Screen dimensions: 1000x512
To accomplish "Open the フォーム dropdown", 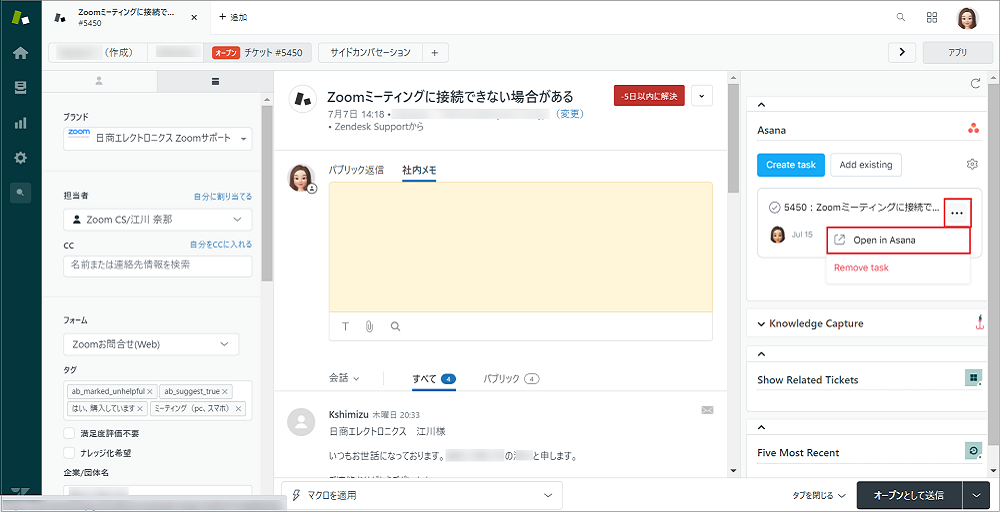I will click(151, 344).
